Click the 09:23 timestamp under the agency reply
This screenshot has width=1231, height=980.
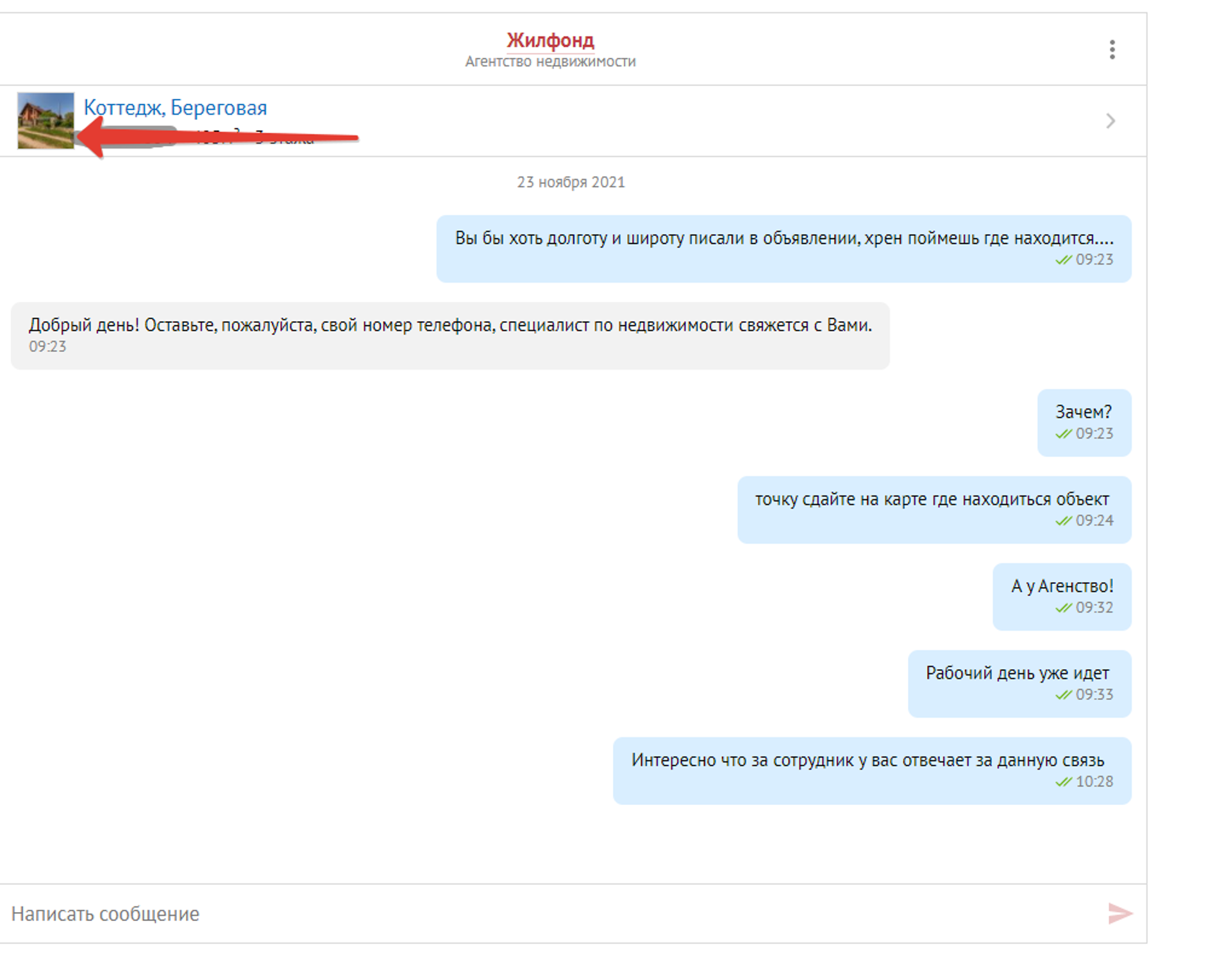click(47, 347)
